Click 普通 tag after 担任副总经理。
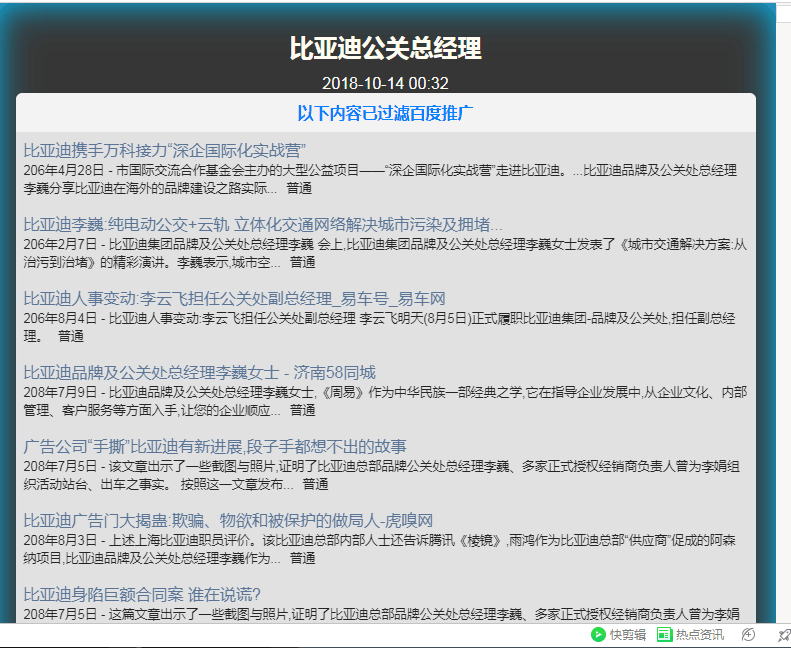This screenshot has width=791, height=648. pyautogui.click(x=71, y=337)
